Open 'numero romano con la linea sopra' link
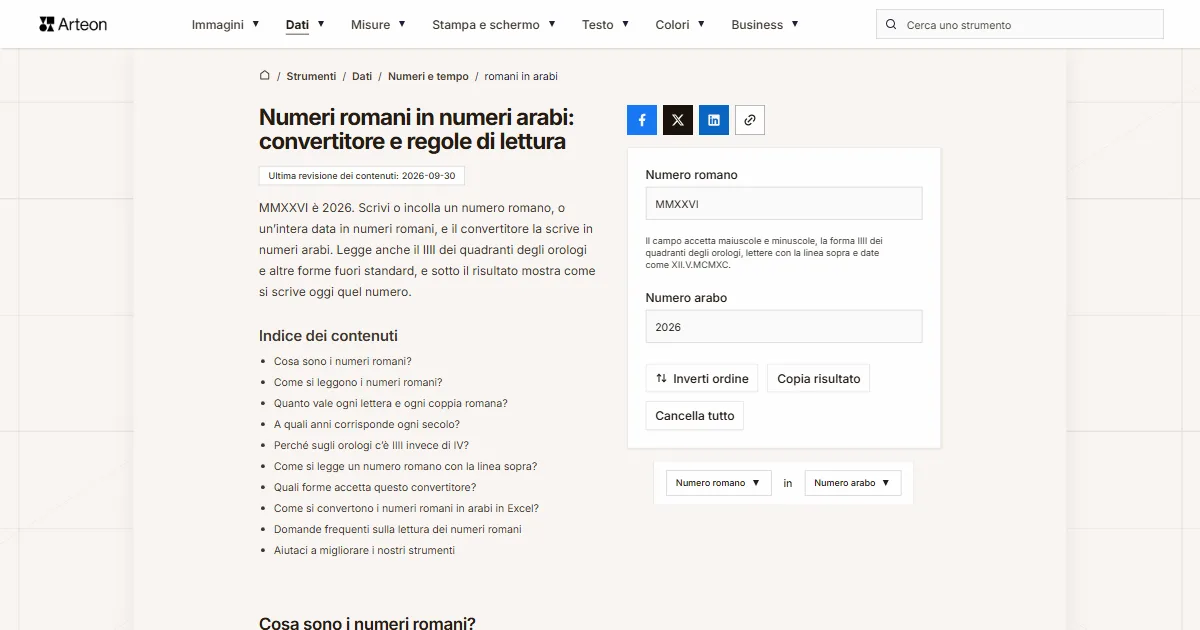 [406, 466]
